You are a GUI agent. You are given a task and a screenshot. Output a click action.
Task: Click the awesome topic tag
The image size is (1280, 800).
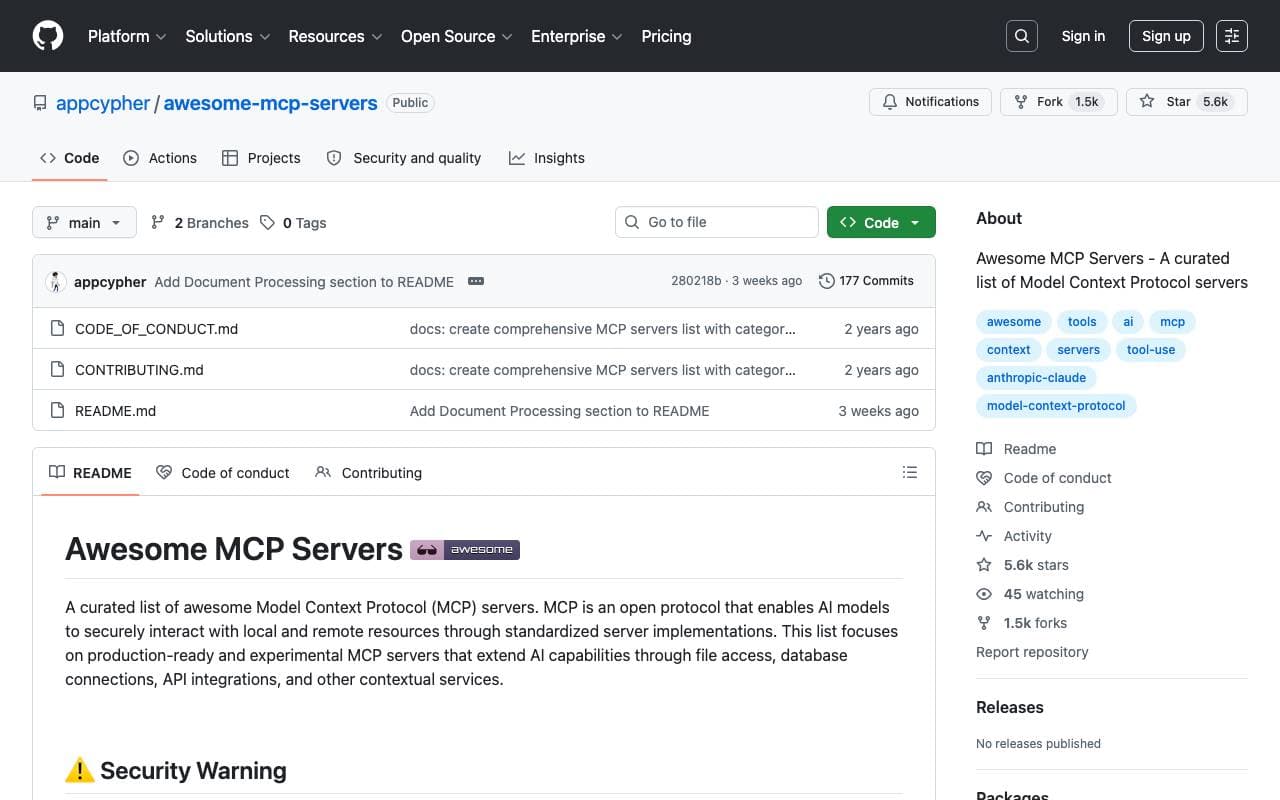[1014, 322]
